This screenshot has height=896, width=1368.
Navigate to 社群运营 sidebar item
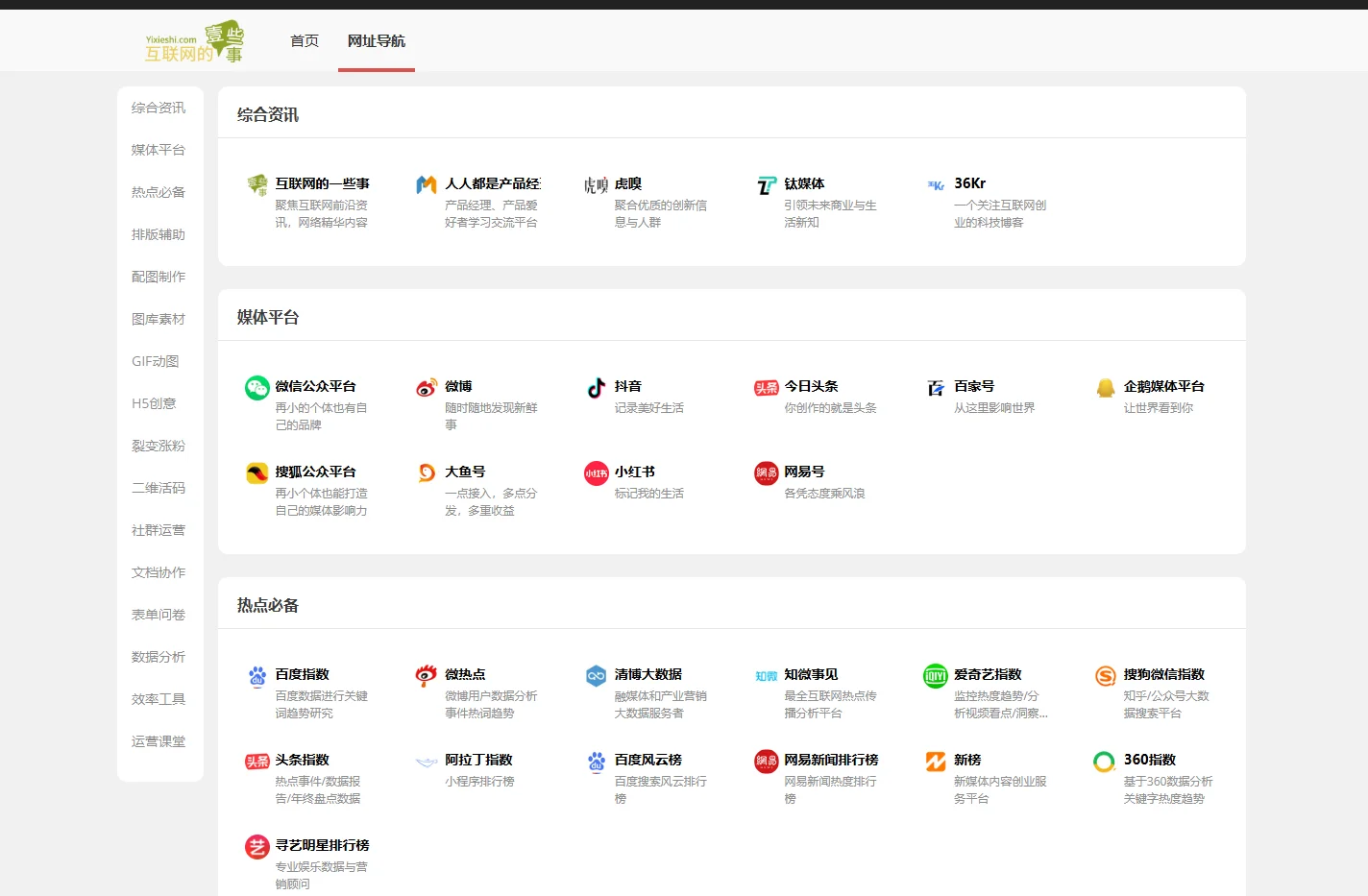pyautogui.click(x=159, y=530)
